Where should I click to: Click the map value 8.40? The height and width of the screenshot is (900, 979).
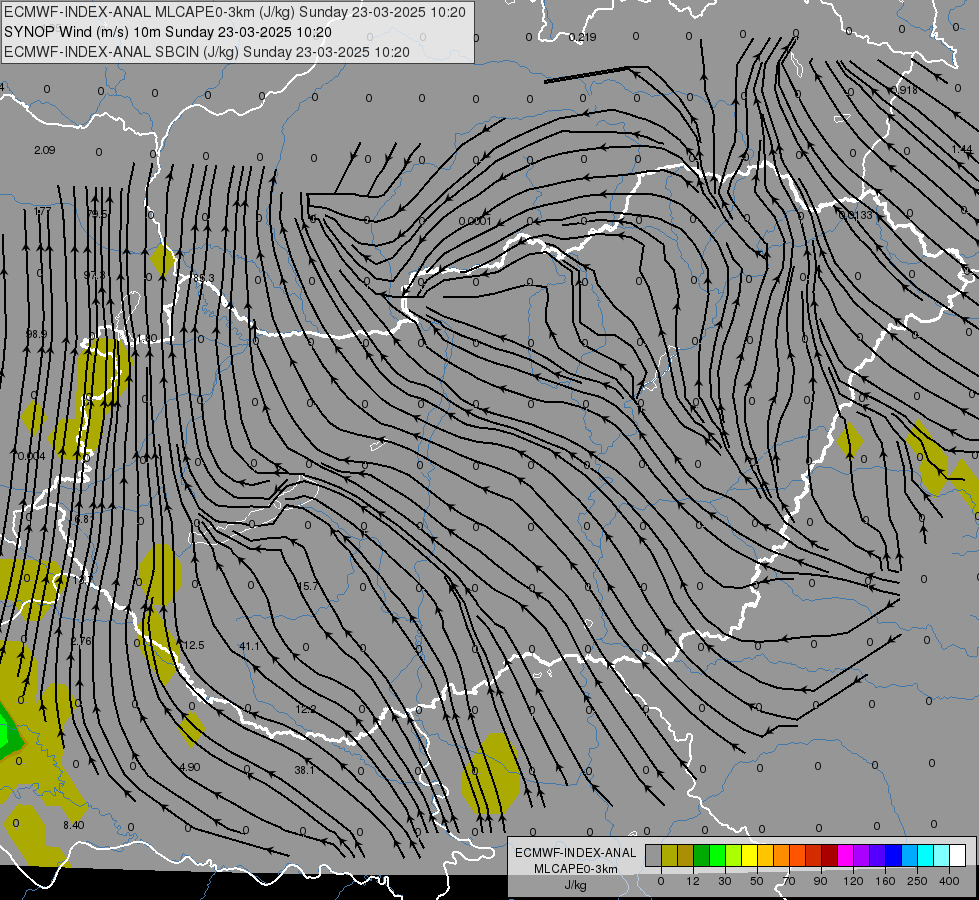[x=74, y=825]
